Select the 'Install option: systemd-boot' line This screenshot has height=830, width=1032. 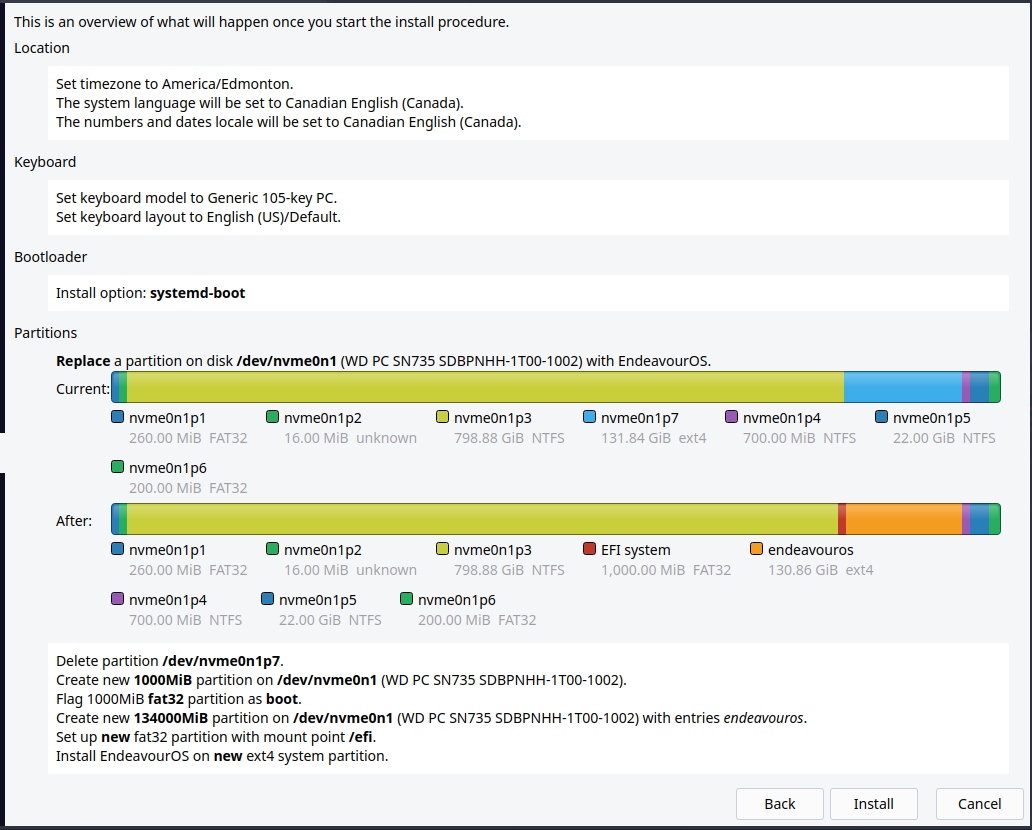pos(150,293)
